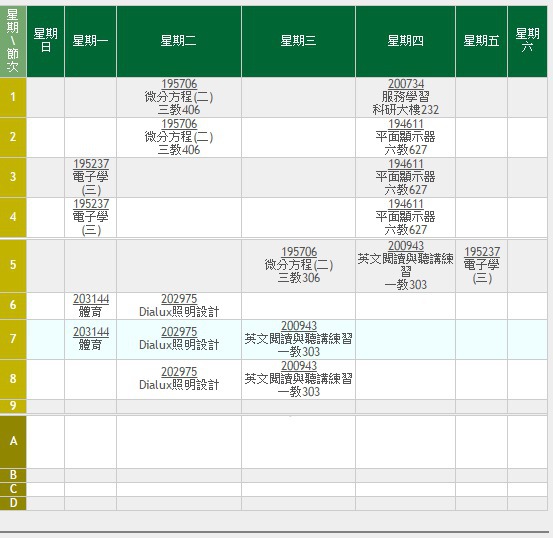Image resolution: width=553 pixels, height=538 pixels.
Task: Click 202975 Dialux link in period 8
Action: [x=179, y=371]
